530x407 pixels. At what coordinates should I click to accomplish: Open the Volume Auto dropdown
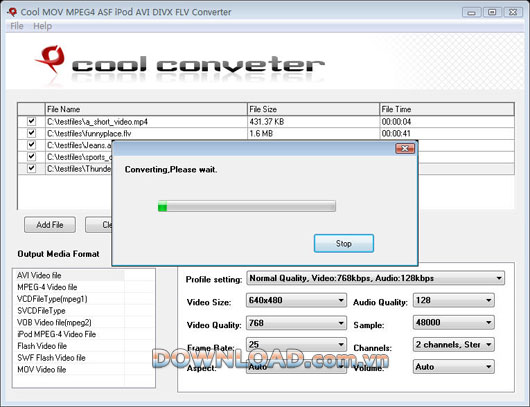click(454, 367)
